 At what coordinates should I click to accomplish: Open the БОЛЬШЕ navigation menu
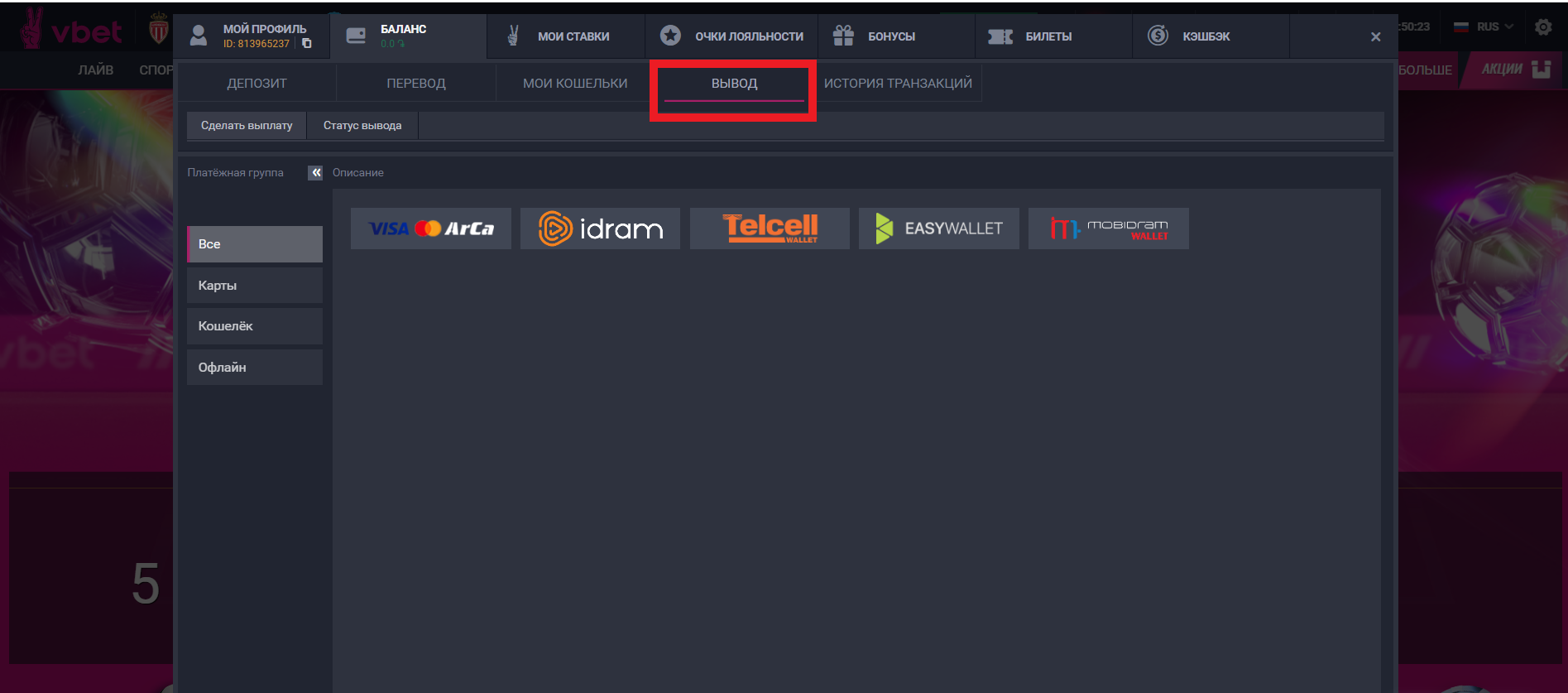point(1425,70)
